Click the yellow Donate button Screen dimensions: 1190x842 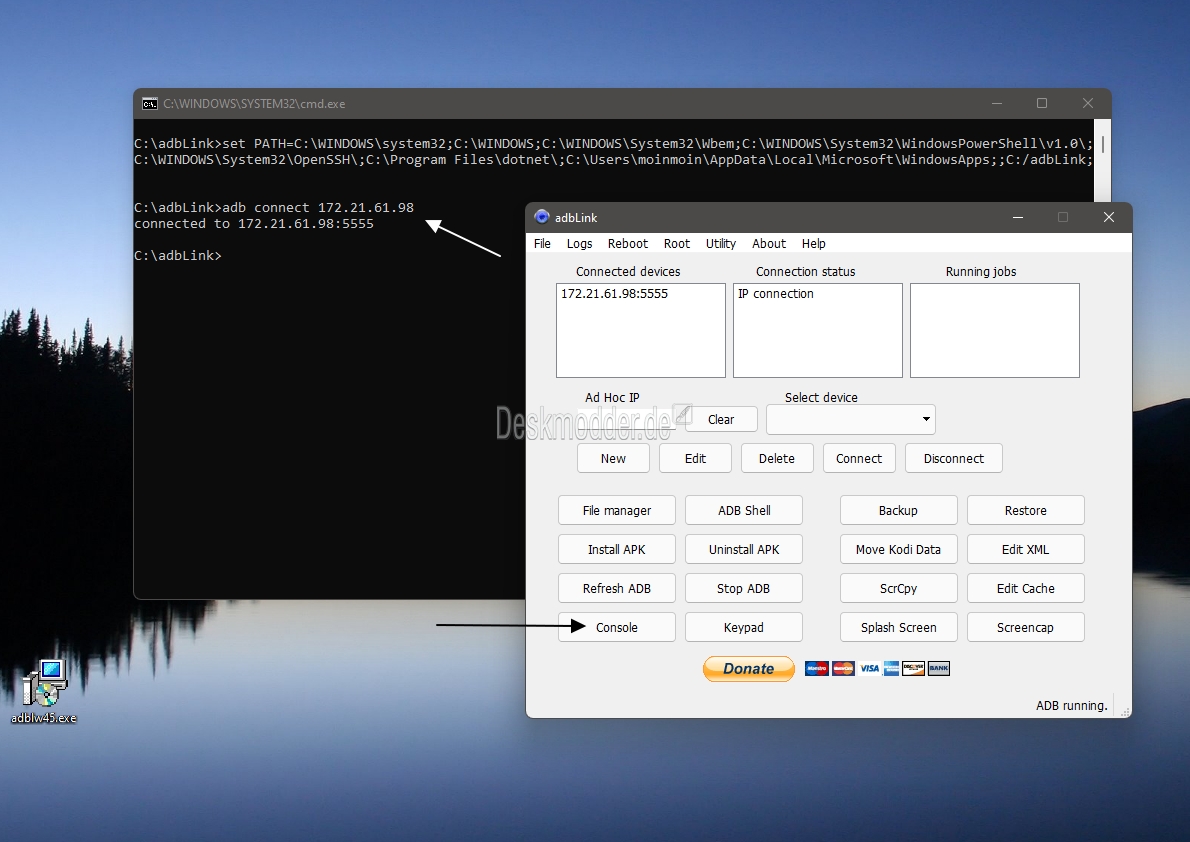748,668
